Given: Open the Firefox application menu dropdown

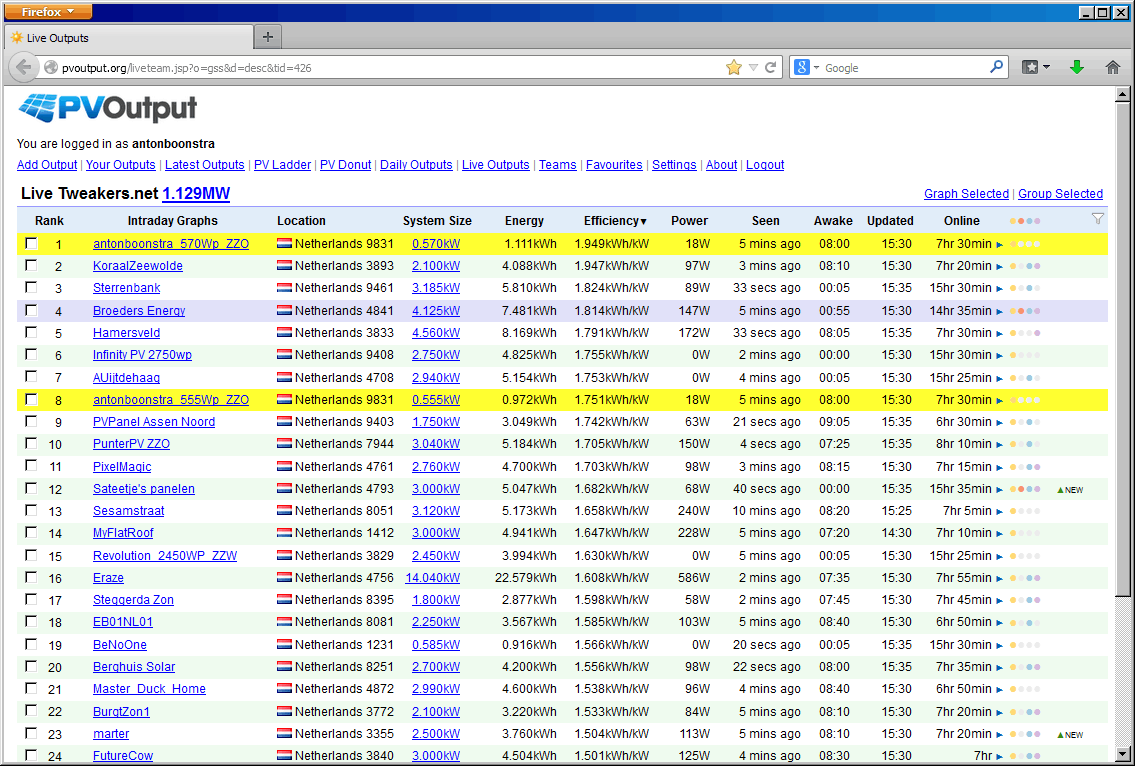Looking at the screenshot, I should click(49, 12).
